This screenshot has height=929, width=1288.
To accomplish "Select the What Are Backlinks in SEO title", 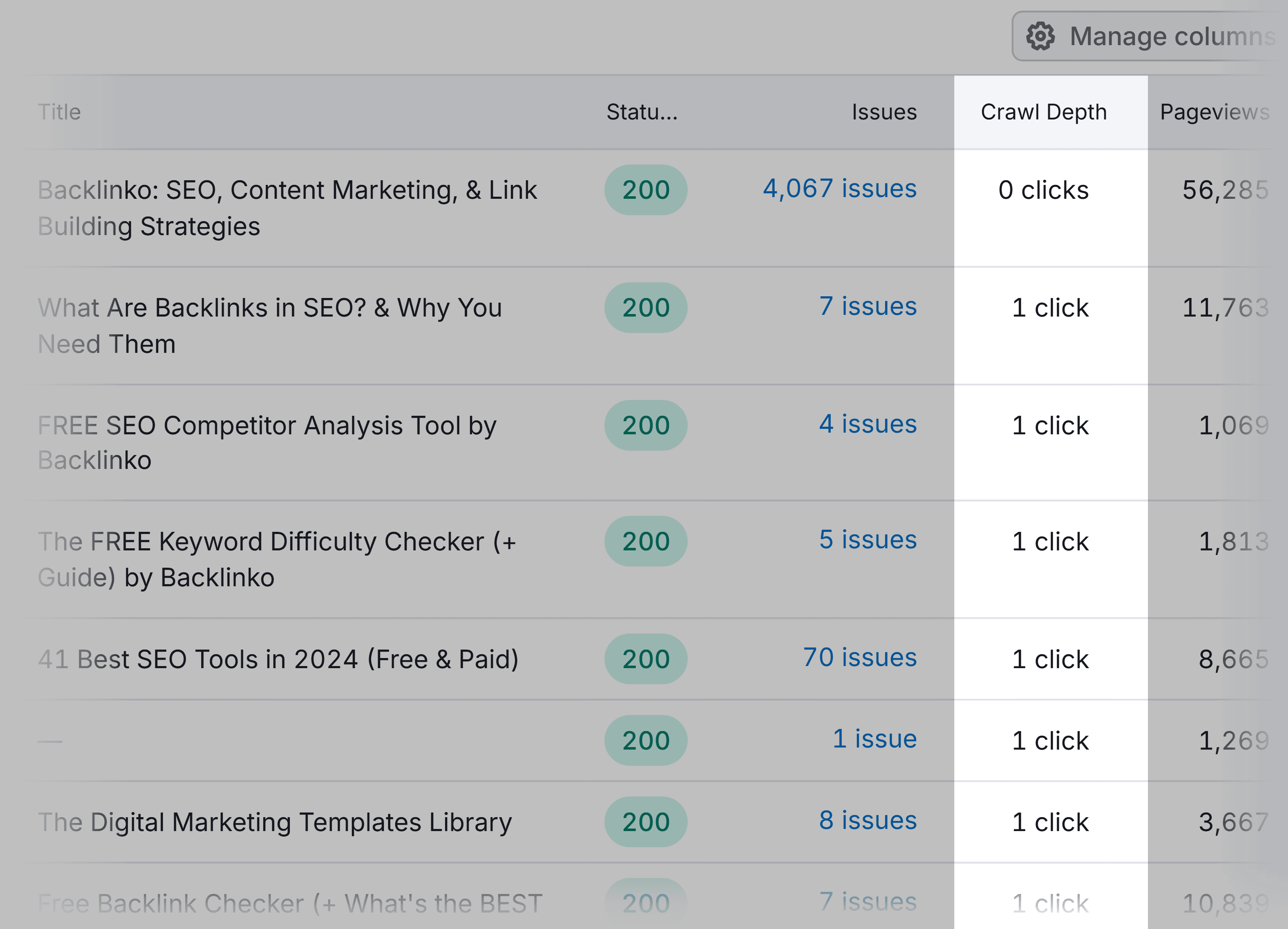I will coord(270,325).
